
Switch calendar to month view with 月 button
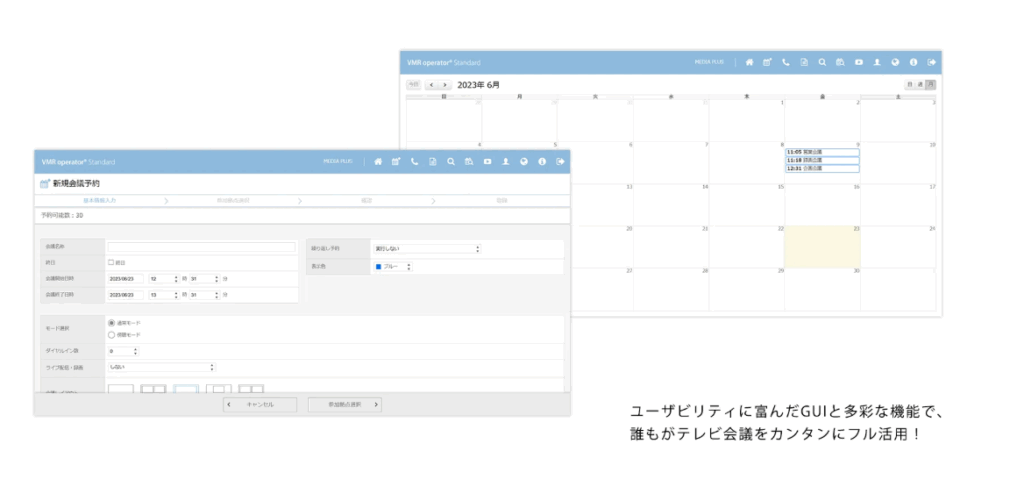[930, 85]
